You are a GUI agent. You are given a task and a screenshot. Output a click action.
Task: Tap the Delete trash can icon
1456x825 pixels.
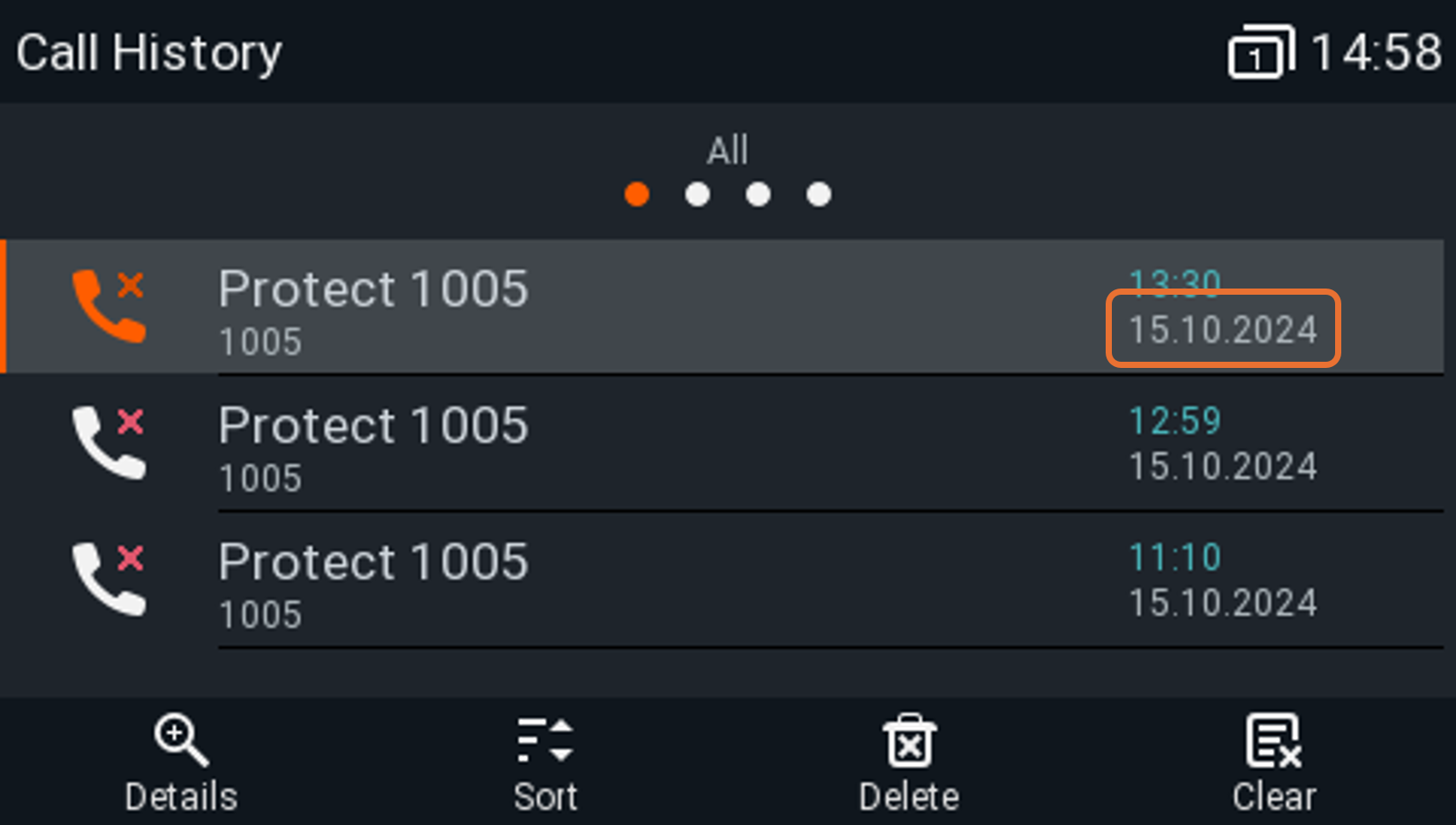click(910, 739)
